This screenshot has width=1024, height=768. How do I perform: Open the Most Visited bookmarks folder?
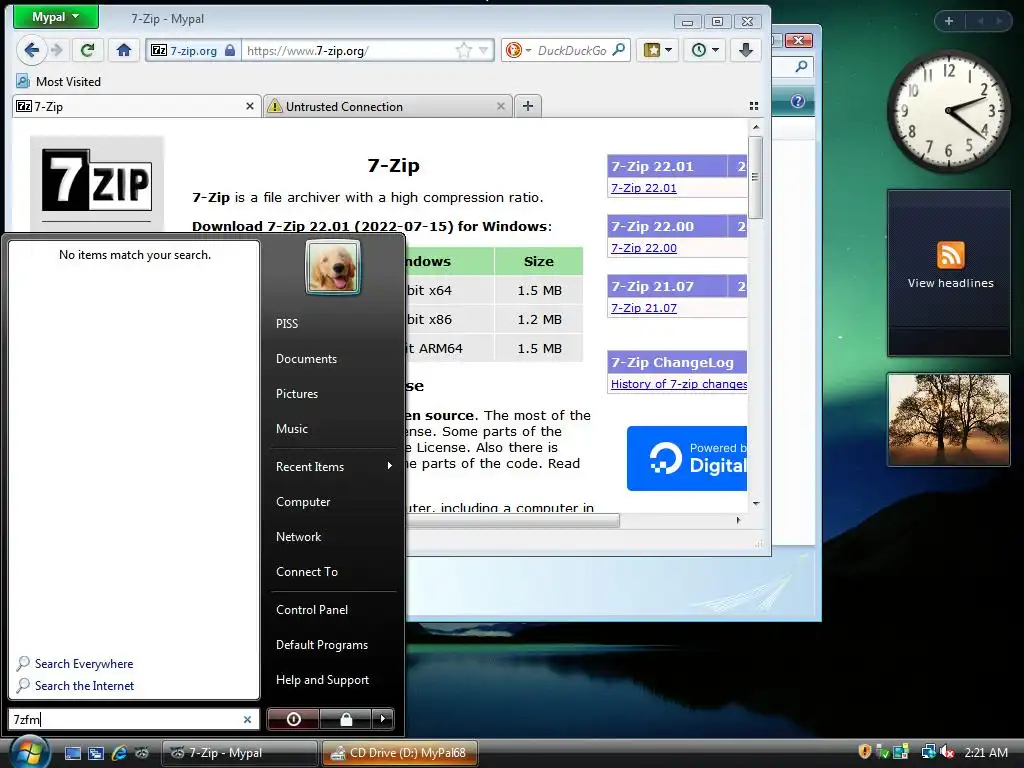pos(59,82)
